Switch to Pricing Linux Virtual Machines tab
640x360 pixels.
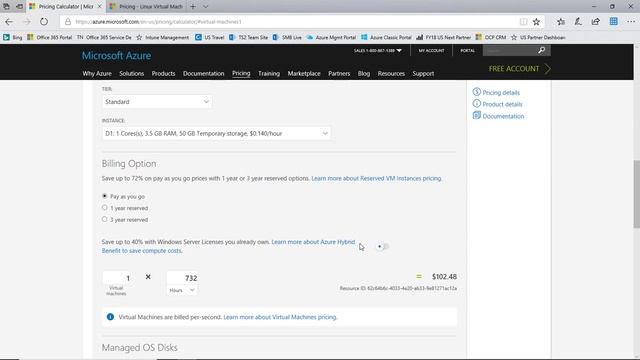tap(146, 7)
